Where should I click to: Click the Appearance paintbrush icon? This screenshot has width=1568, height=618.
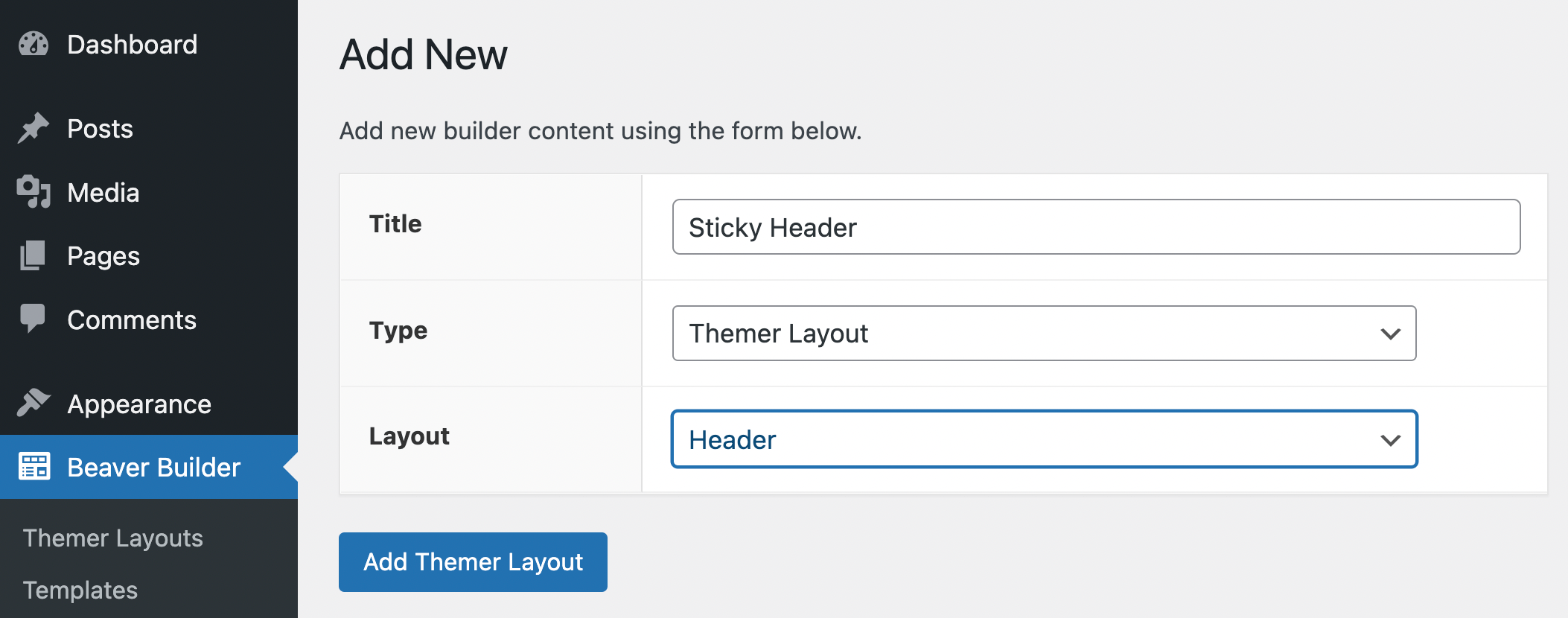(x=34, y=403)
